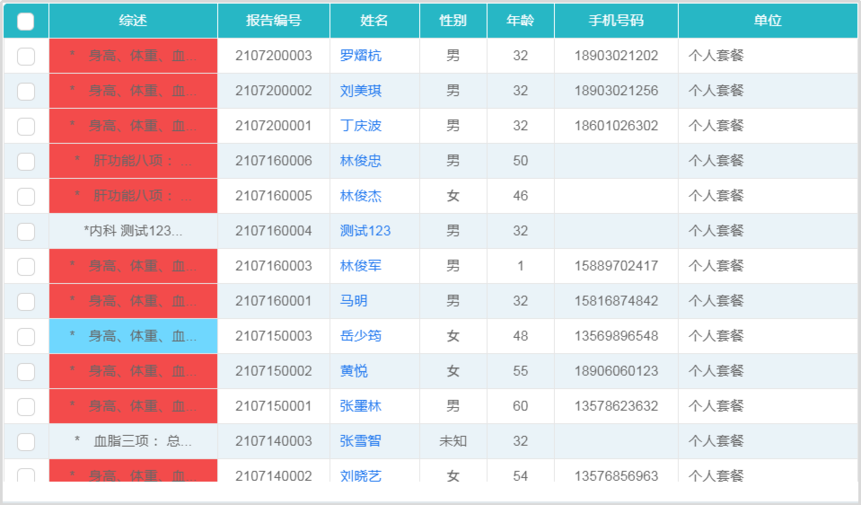The width and height of the screenshot is (861, 505).
Task: Select the checkbox for 张墨林's row
Action: (26, 407)
